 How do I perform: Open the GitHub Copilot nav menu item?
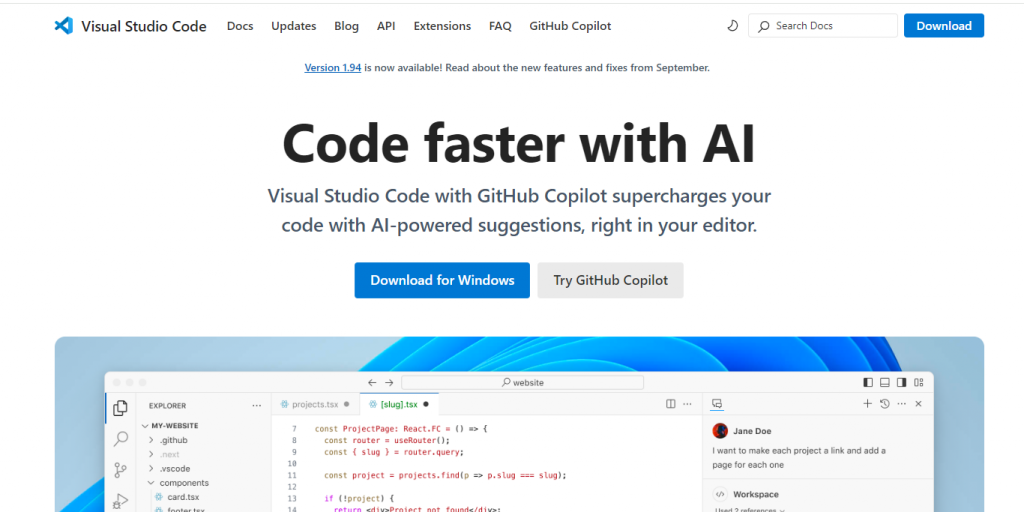pos(570,26)
